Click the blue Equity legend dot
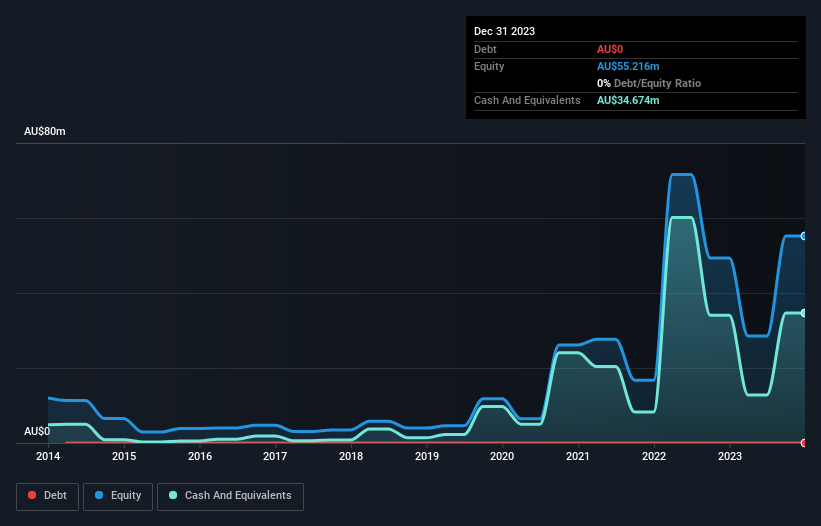821x526 pixels. (x=99, y=495)
